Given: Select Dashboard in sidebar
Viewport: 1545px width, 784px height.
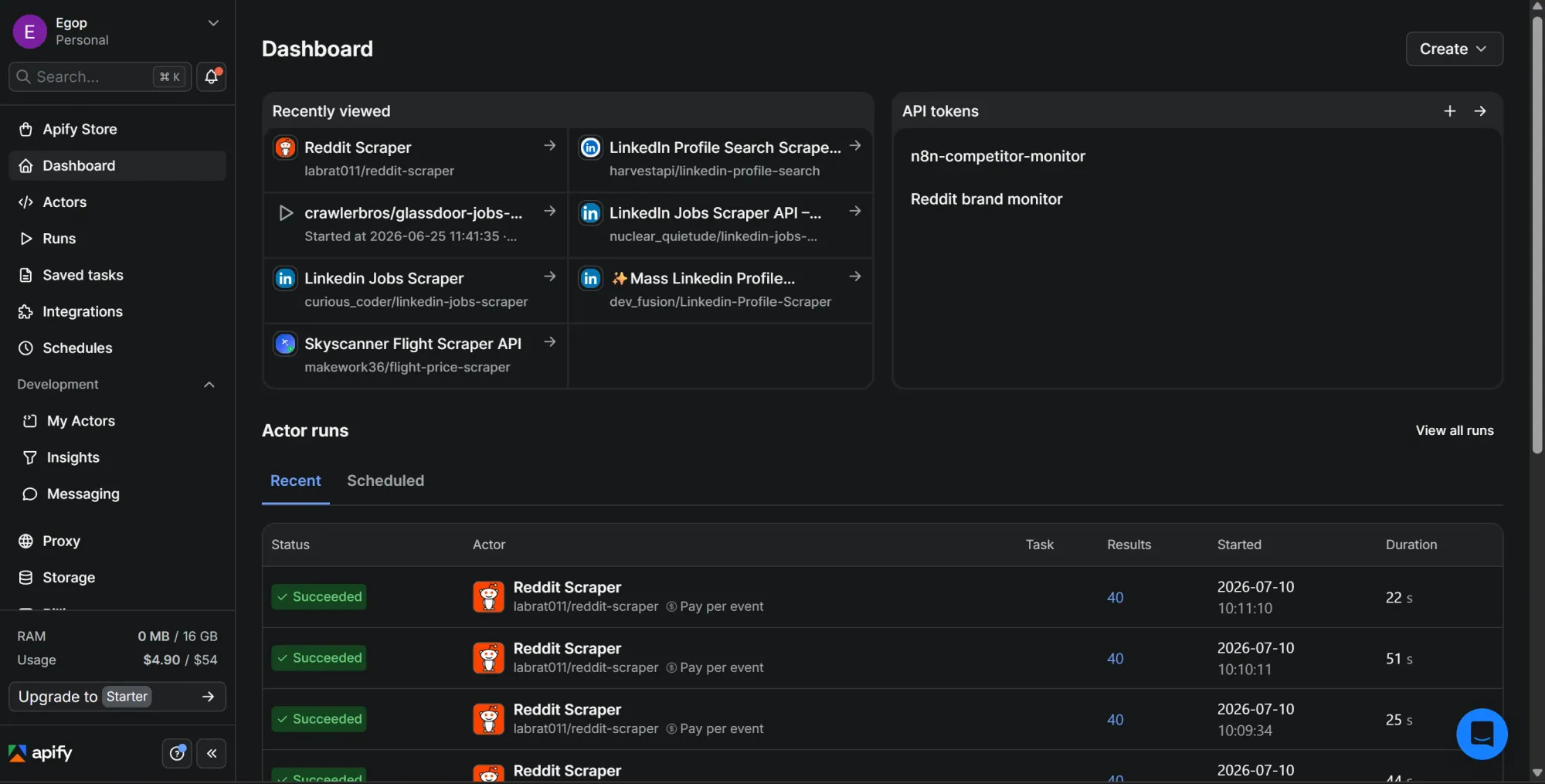Looking at the screenshot, I should pos(117,165).
